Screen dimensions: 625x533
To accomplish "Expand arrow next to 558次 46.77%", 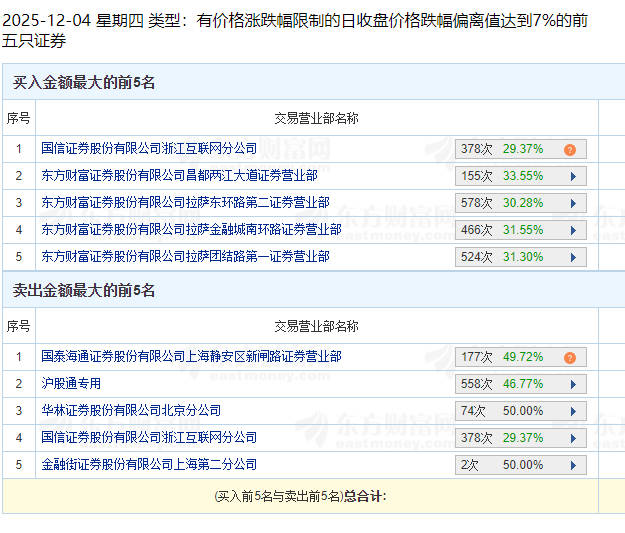I will 573,384.
